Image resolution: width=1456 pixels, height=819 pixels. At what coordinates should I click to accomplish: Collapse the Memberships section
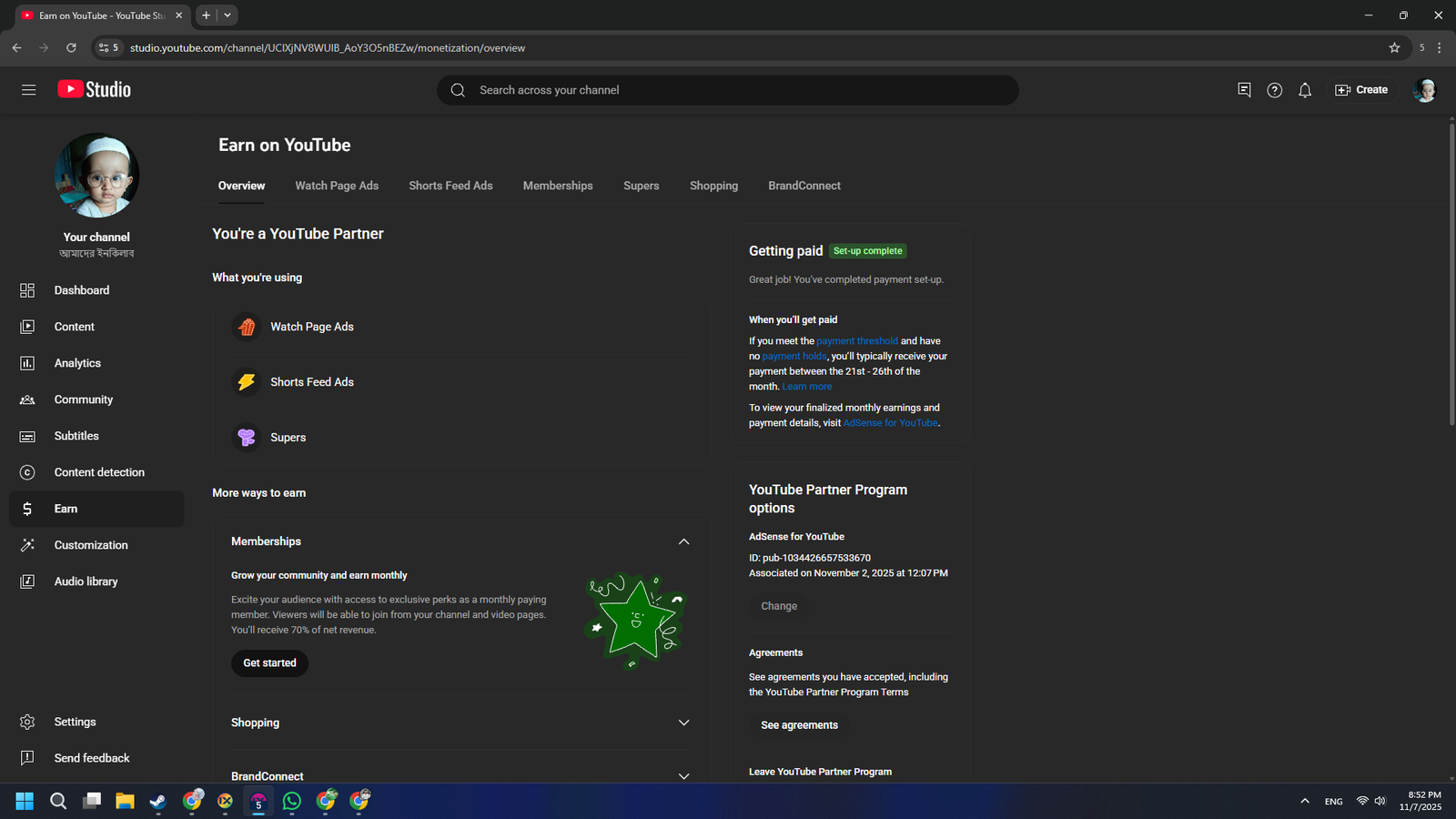(683, 541)
